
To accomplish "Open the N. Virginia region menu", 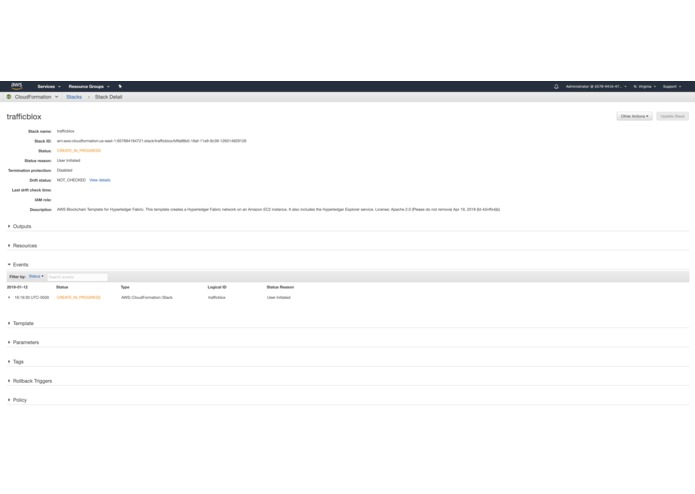I will pos(644,86).
